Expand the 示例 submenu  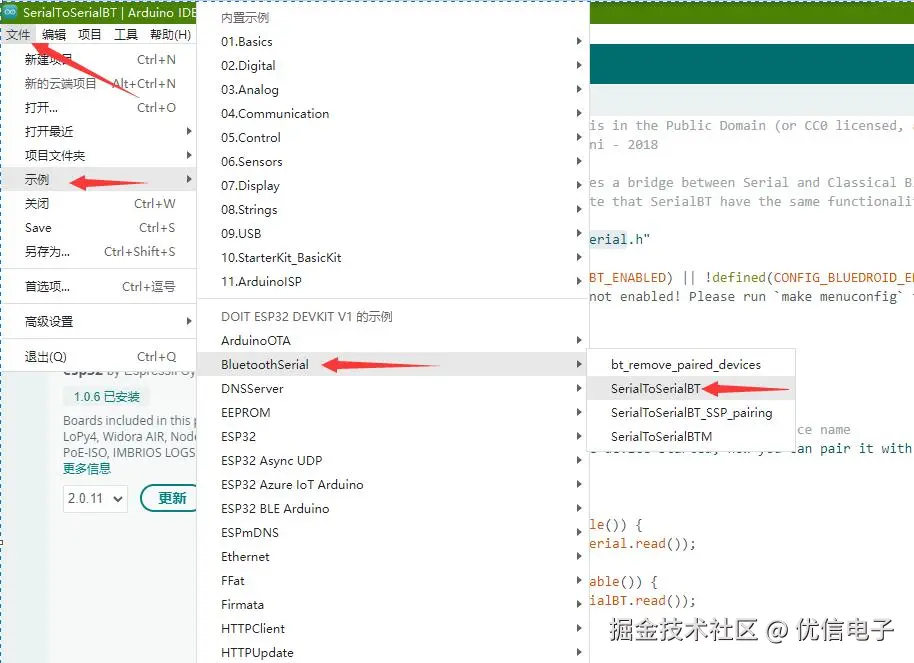(x=100, y=179)
